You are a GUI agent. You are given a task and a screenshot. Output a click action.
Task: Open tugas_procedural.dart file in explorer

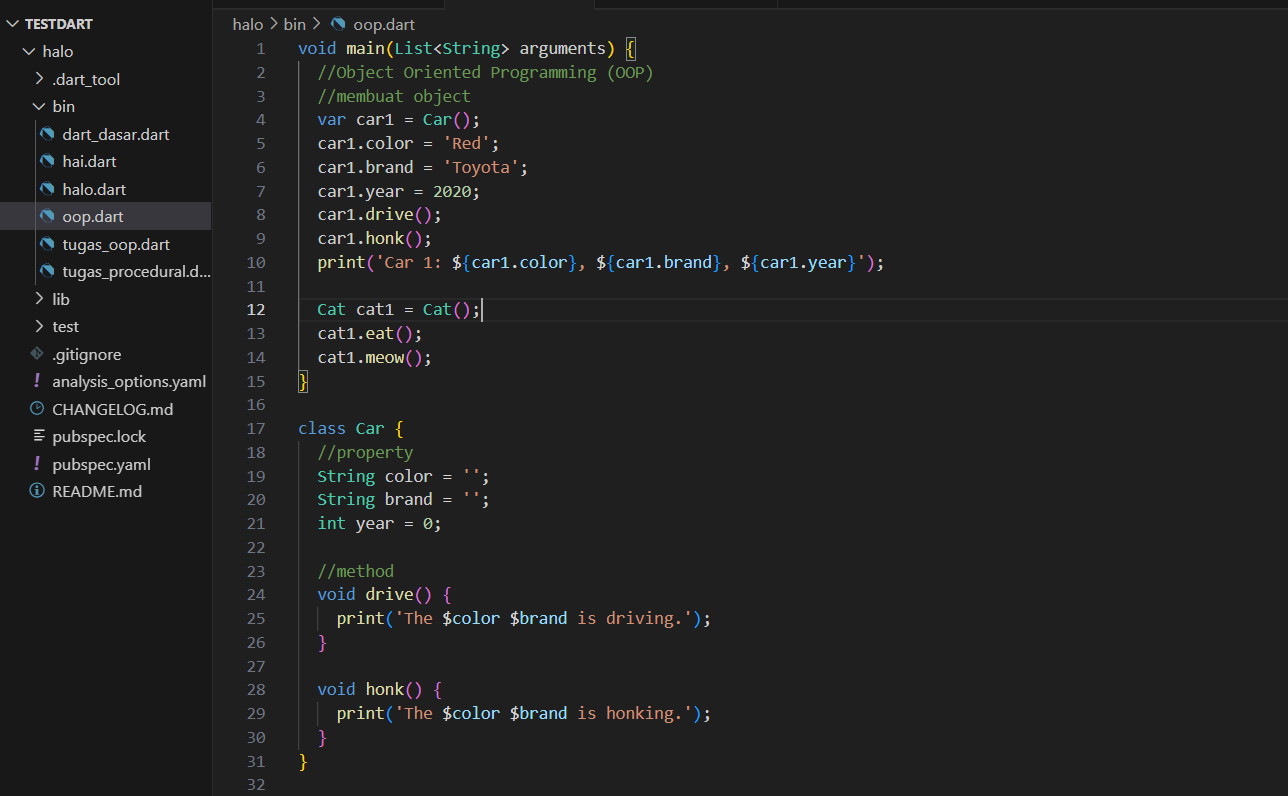tap(135, 271)
